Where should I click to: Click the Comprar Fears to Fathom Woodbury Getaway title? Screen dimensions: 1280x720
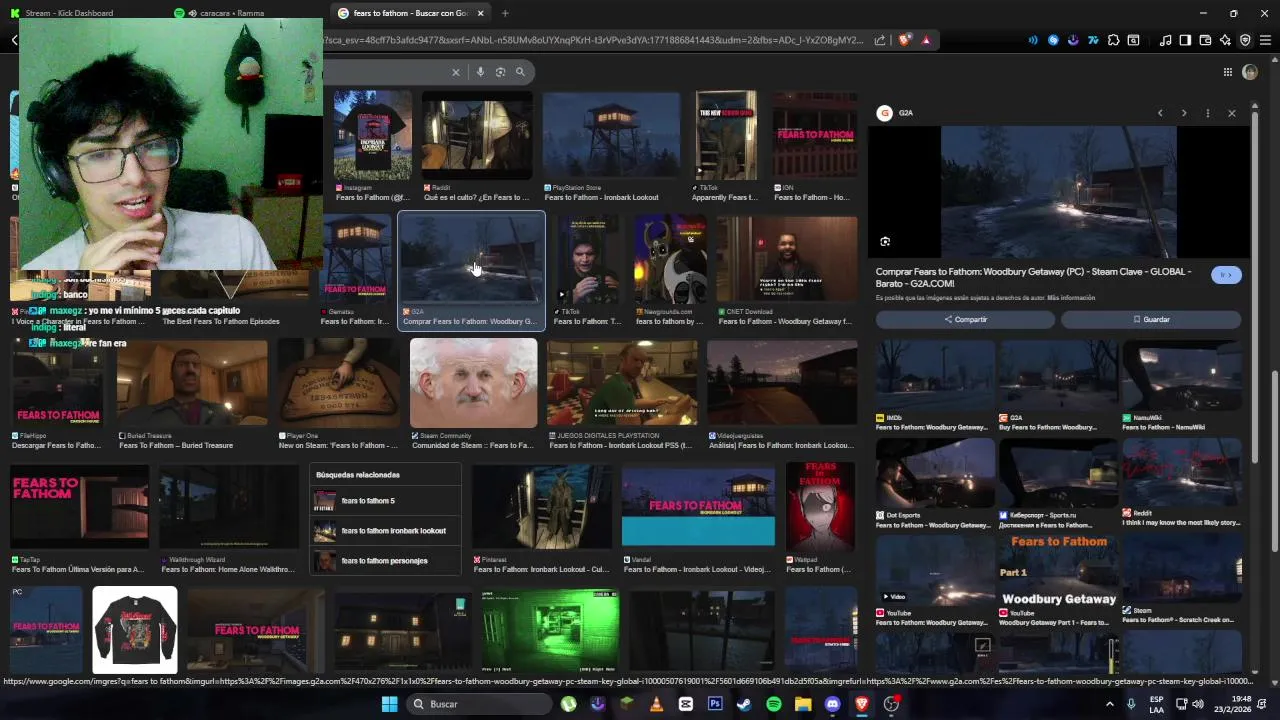pyautogui.click(x=1033, y=277)
